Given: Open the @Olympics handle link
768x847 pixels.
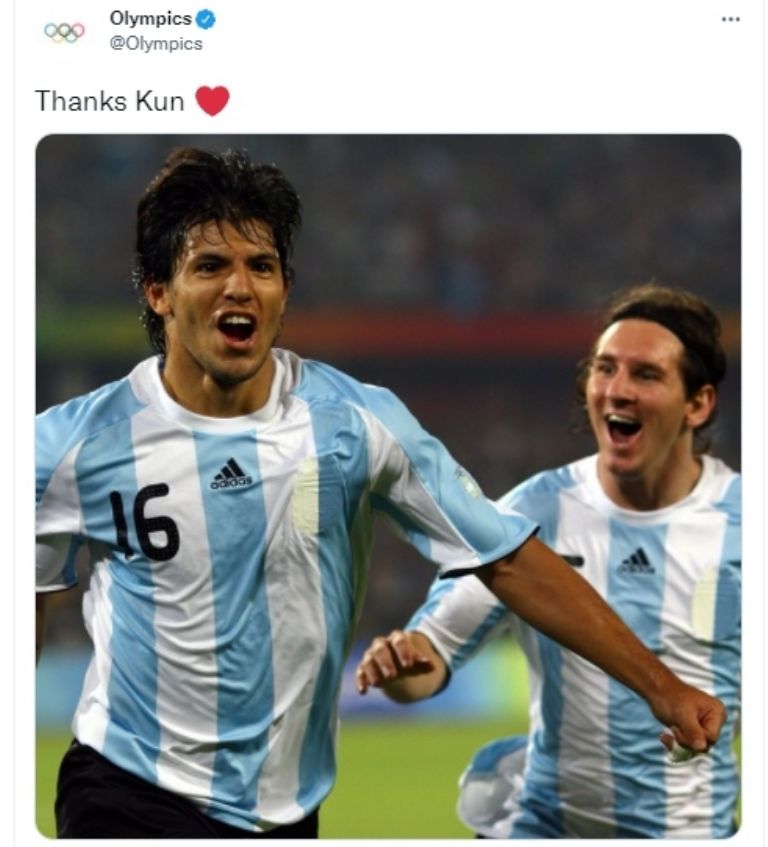Looking at the screenshot, I should [x=156, y=43].
